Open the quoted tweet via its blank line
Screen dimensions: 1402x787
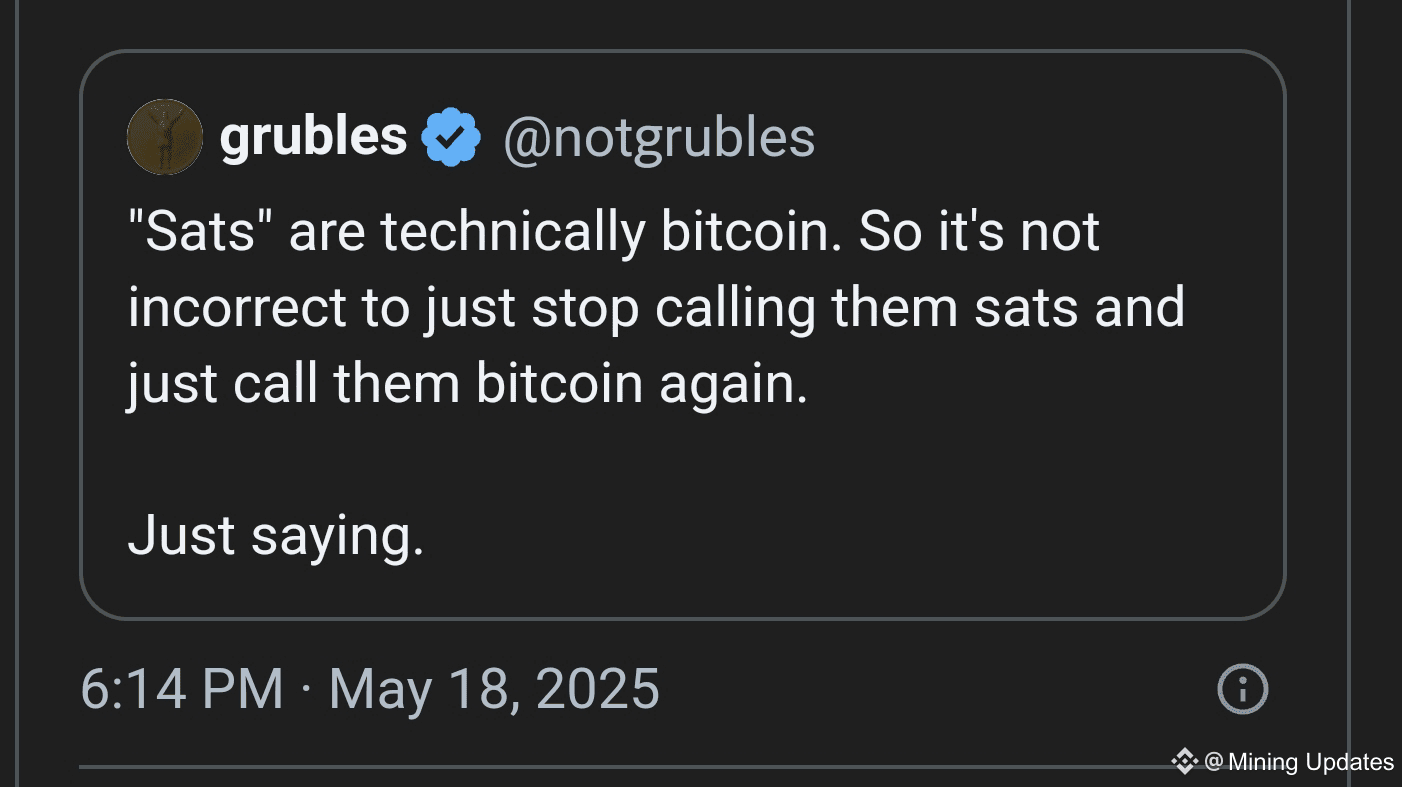point(682,461)
